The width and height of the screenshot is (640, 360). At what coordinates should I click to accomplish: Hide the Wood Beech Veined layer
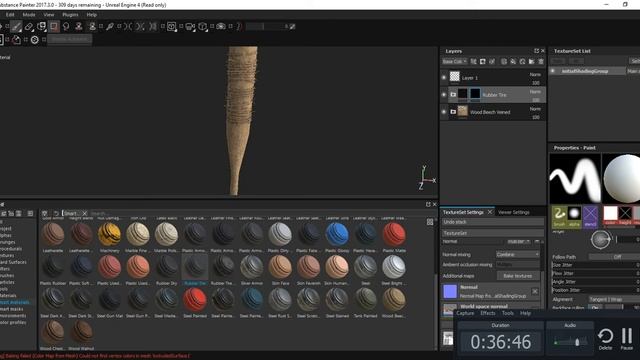(x=444, y=111)
